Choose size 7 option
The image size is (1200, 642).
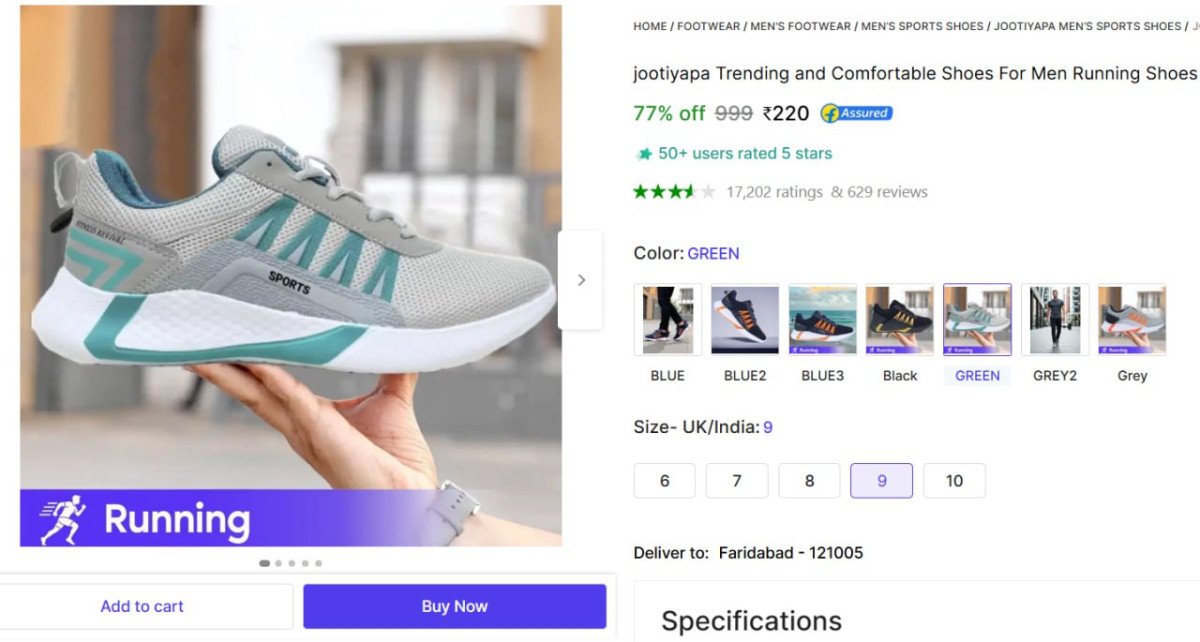(737, 481)
